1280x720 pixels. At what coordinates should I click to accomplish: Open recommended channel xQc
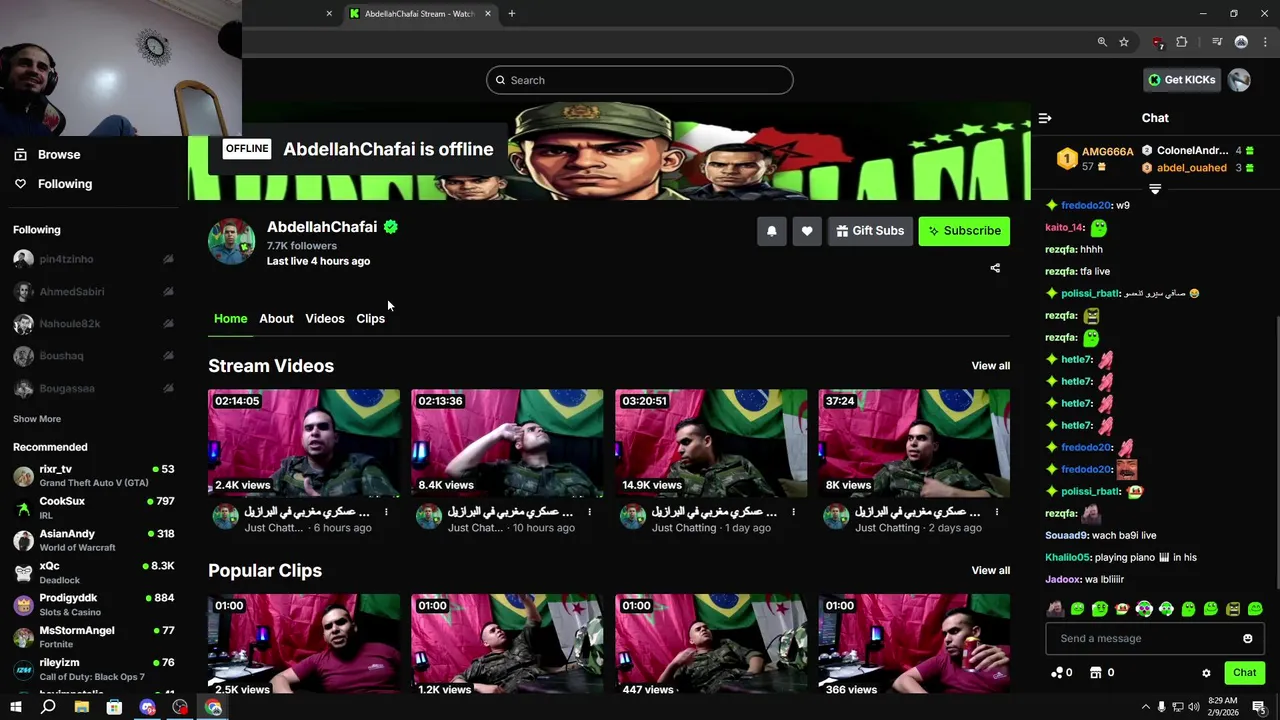click(93, 572)
